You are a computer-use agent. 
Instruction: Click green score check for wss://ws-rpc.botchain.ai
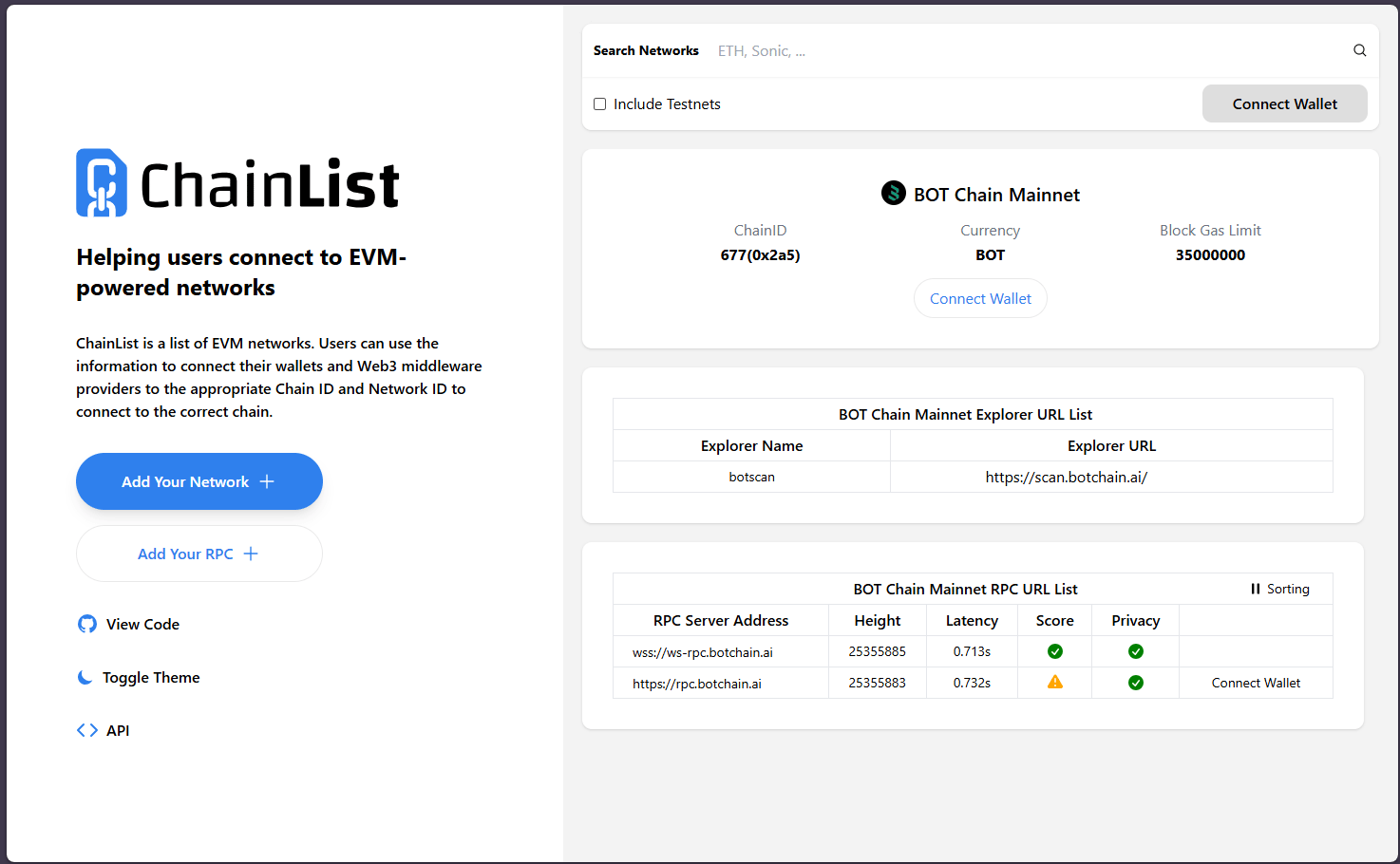pyautogui.click(x=1054, y=651)
